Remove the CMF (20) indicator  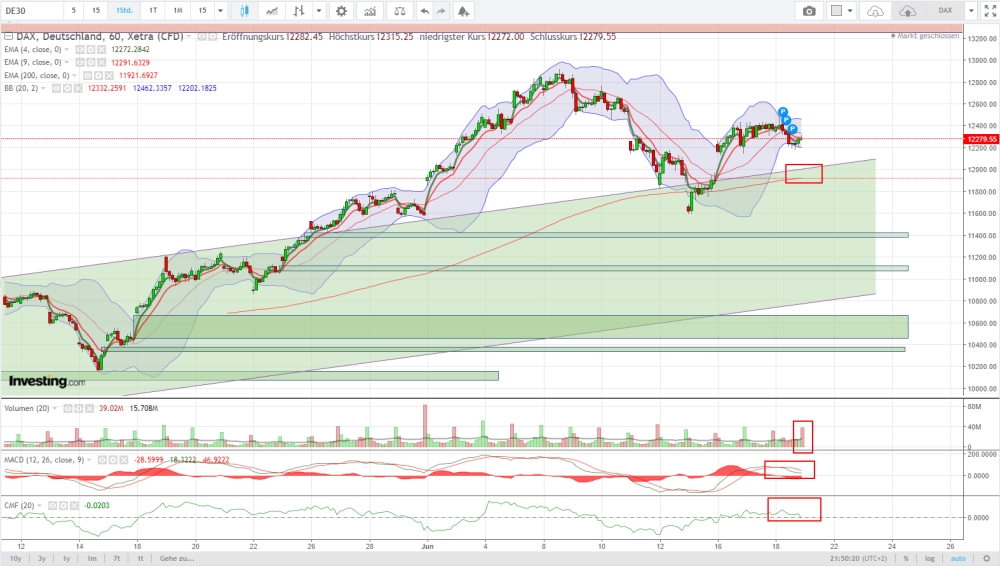pyautogui.click(x=74, y=505)
